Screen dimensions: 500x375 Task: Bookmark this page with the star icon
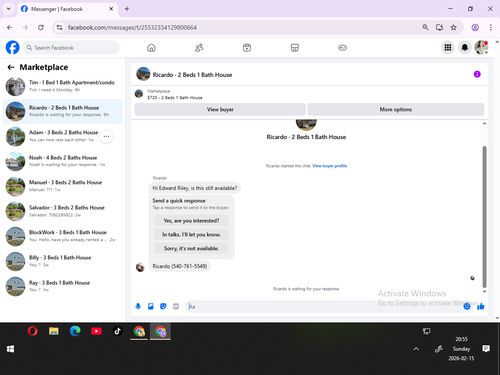coord(453,27)
